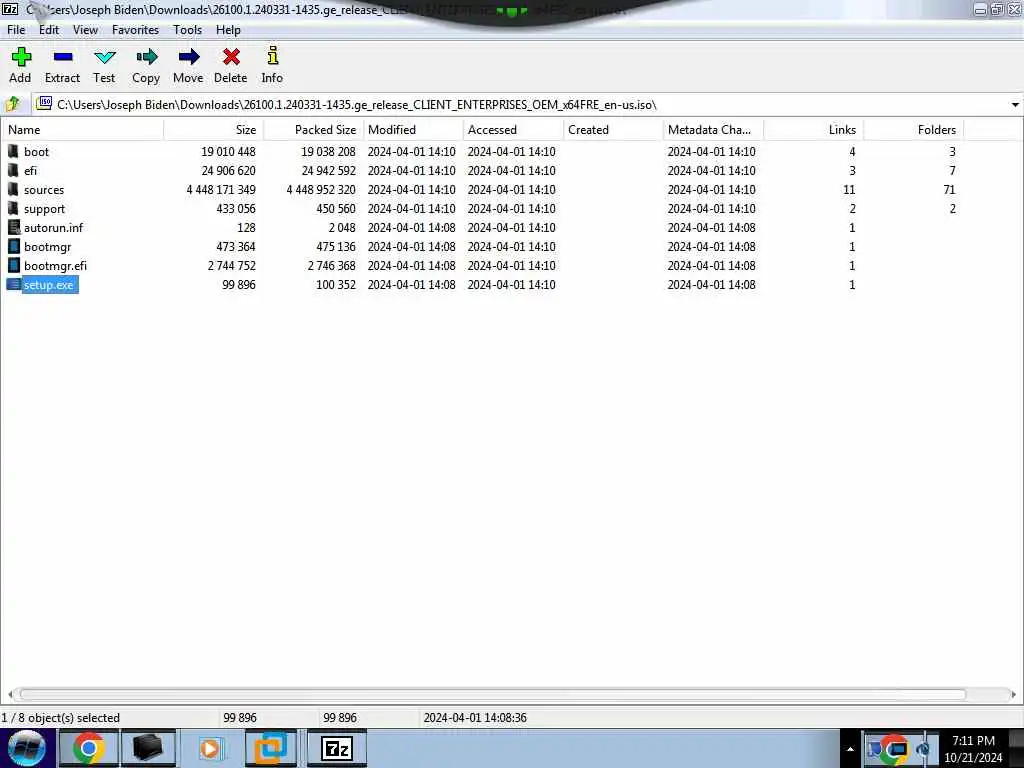Viewport: 1024px width, 768px height.
Task: Click the 7z icon in title bar
Action: click(x=10, y=9)
